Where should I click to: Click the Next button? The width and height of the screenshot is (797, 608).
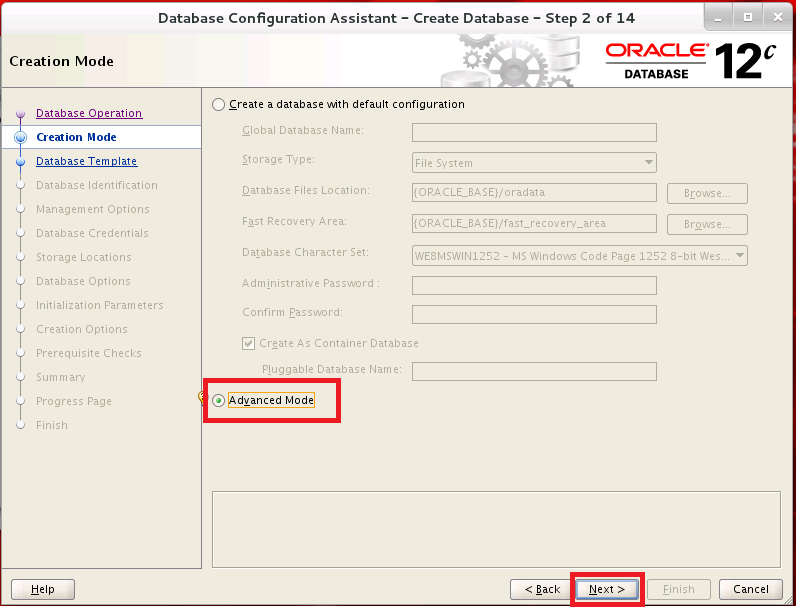click(x=606, y=589)
